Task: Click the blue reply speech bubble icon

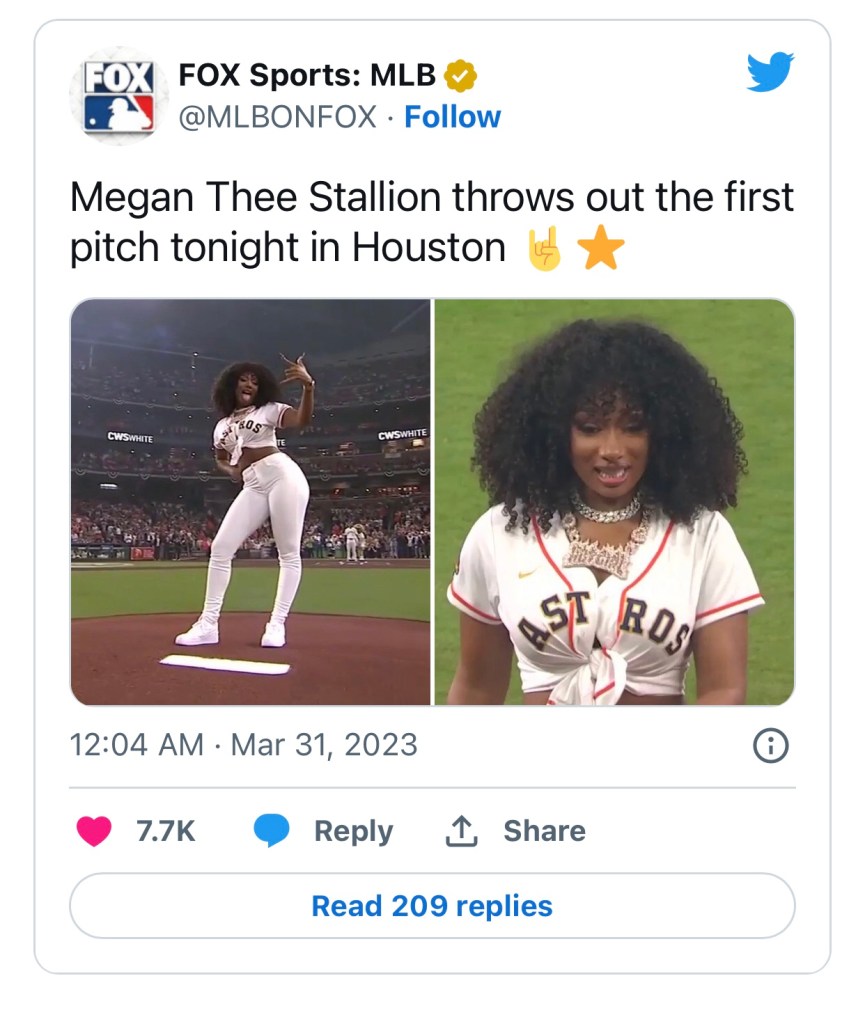Action: tap(271, 831)
